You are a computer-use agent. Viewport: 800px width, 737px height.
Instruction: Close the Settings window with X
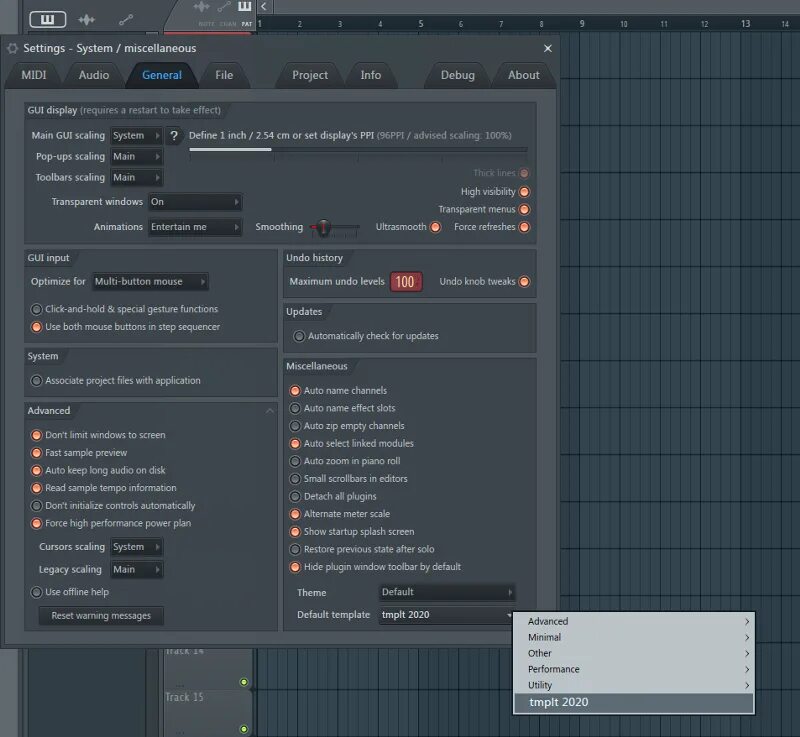coord(547,48)
